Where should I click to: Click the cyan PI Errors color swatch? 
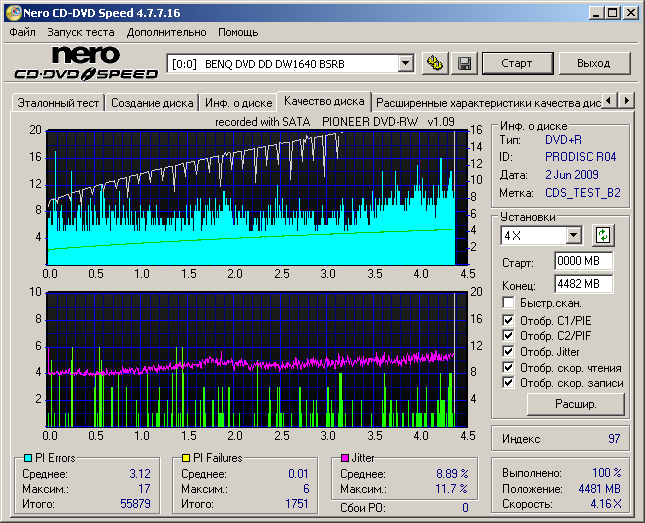(x=27, y=458)
